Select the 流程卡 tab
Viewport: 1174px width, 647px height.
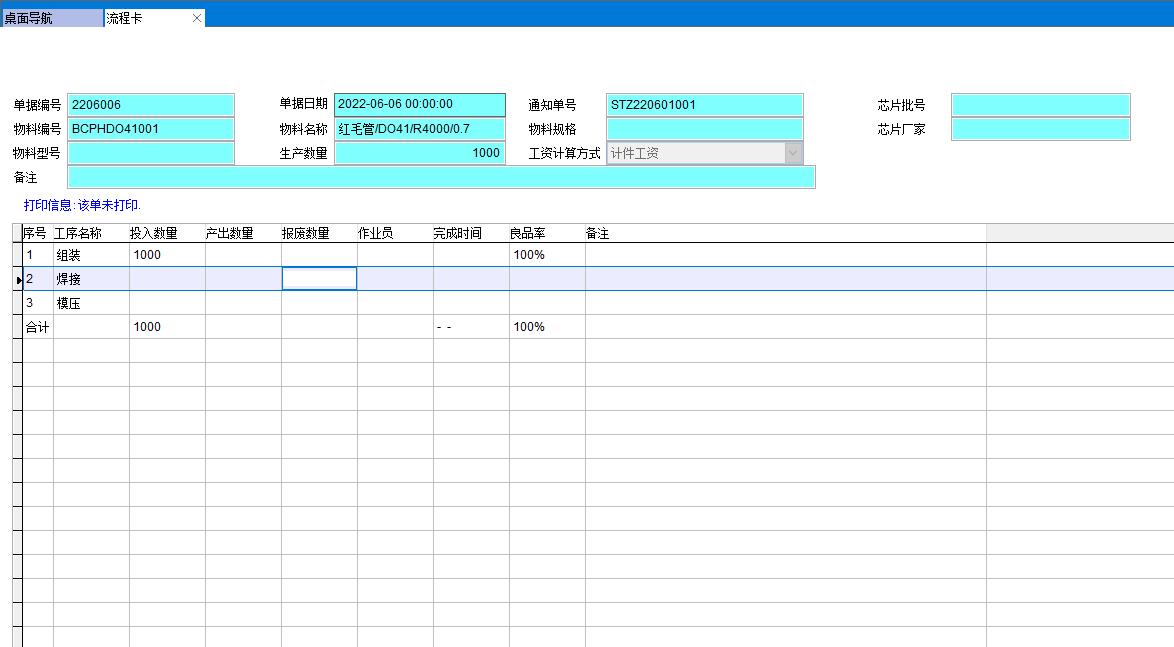pyautogui.click(x=140, y=18)
